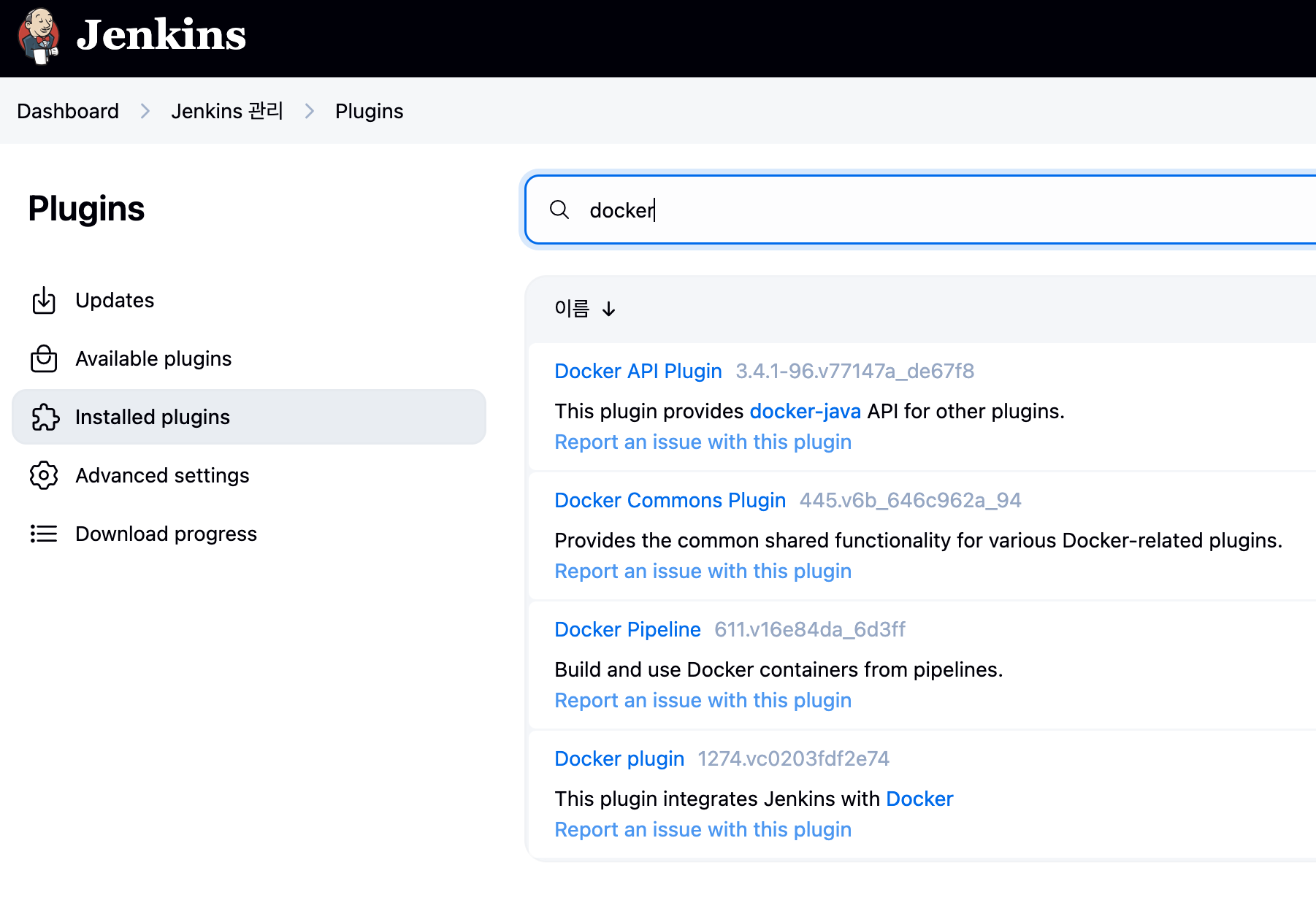The image size is (1316, 911).
Task: Report an issue for Docker Commons Plugin
Action: tap(703, 571)
